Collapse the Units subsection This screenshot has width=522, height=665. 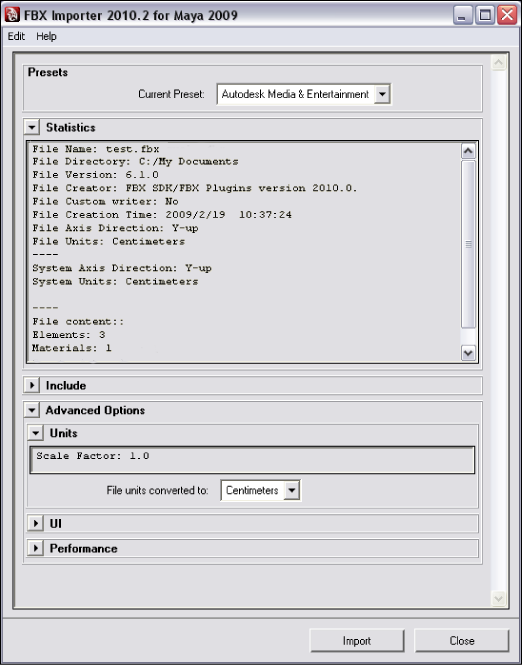36,433
